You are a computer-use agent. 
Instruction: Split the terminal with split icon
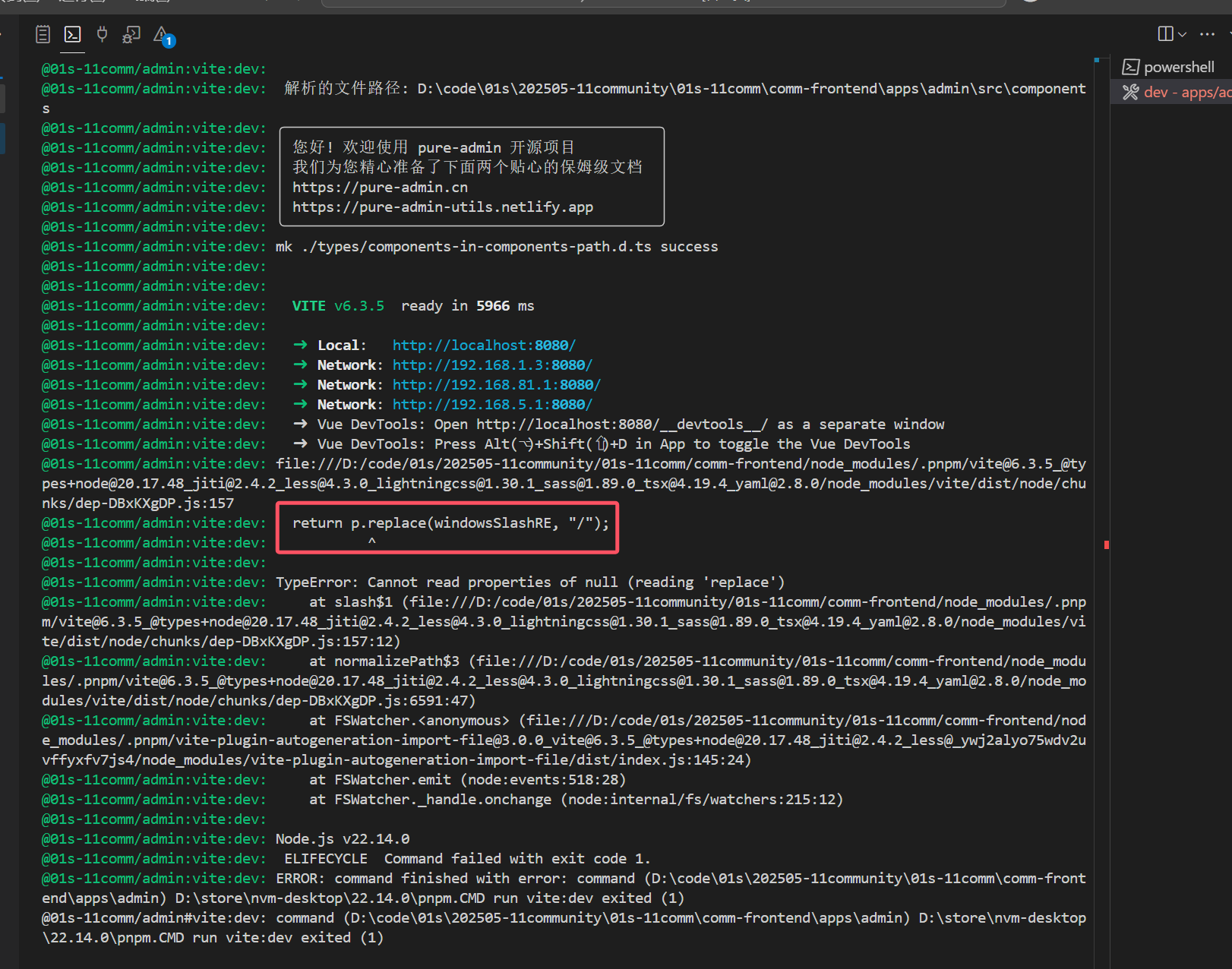point(1165,33)
